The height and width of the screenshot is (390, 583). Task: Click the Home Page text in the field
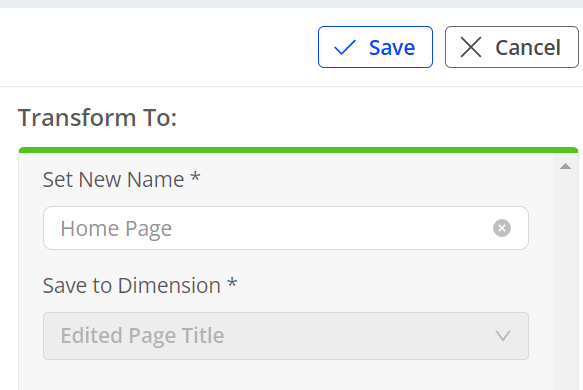tap(116, 229)
